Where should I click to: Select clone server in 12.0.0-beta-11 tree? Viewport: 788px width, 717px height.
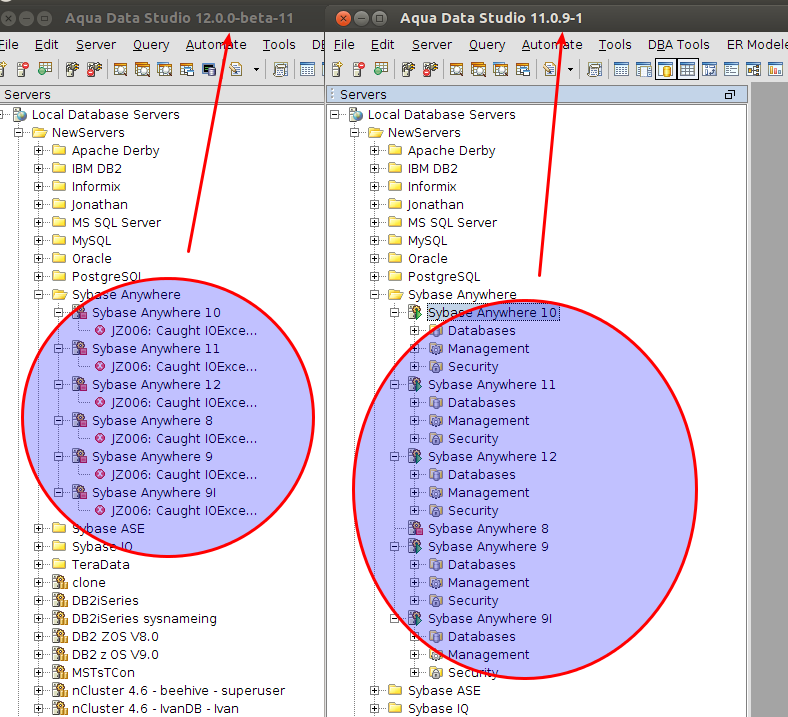click(88, 583)
